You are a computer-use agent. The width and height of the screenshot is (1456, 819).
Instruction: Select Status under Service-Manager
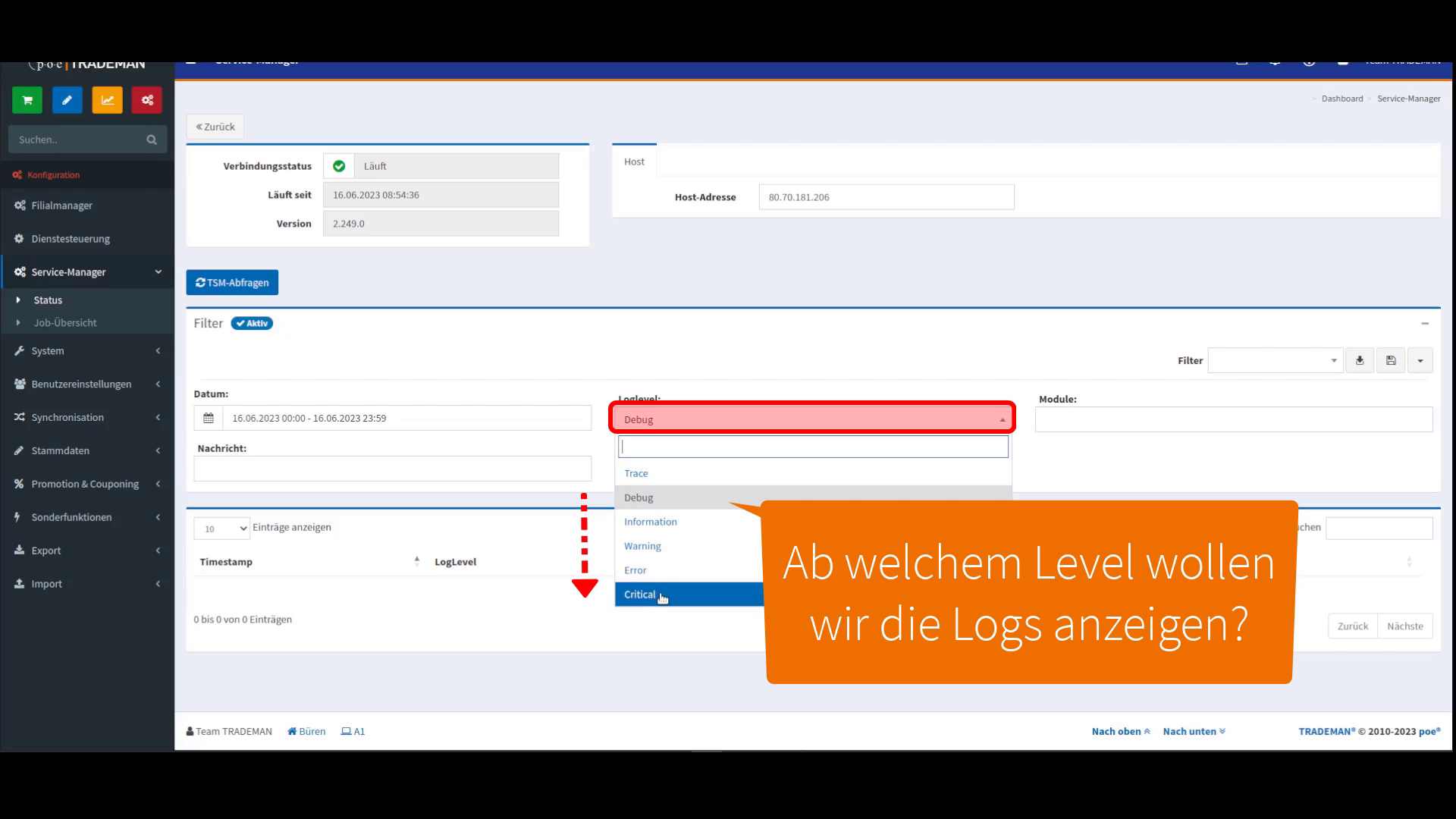pyautogui.click(x=48, y=300)
